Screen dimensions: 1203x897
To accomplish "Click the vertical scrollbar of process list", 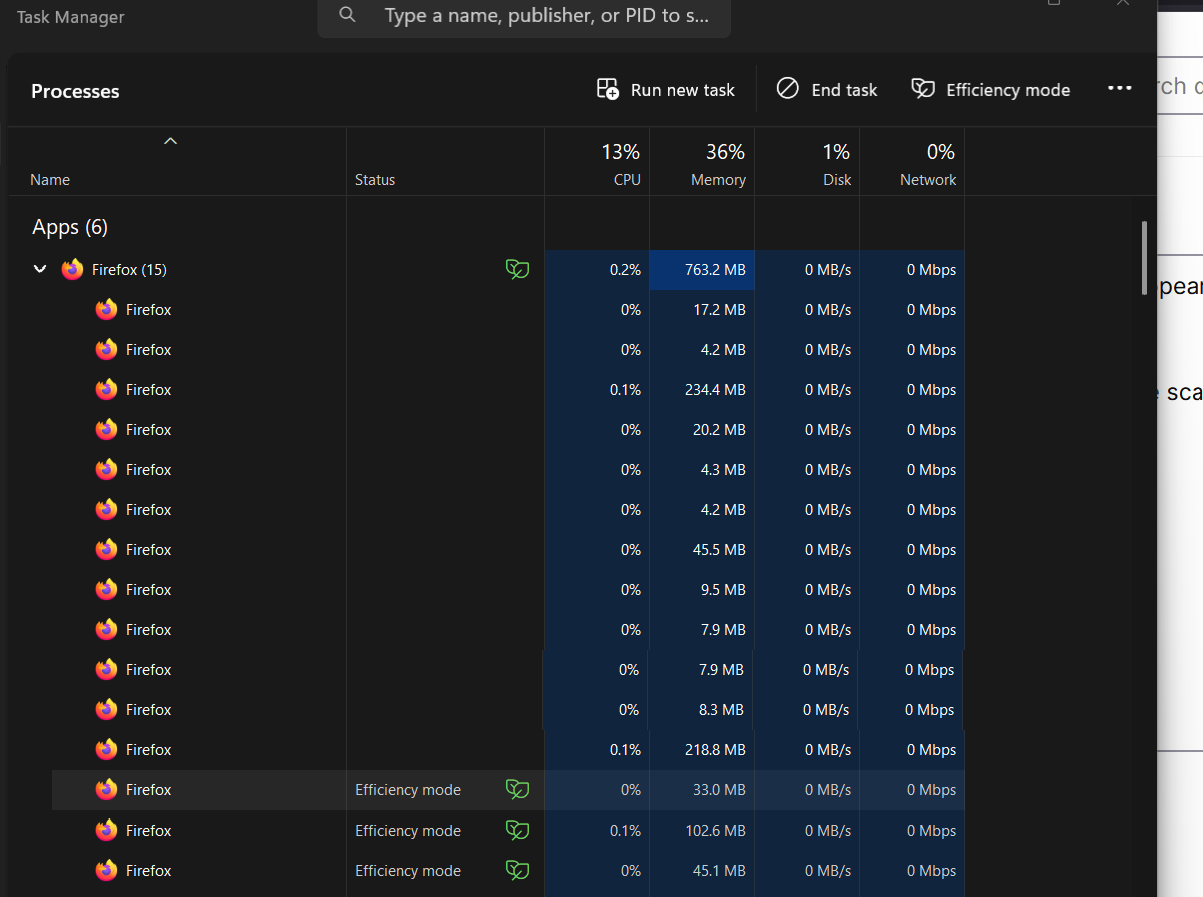I will click(1145, 258).
